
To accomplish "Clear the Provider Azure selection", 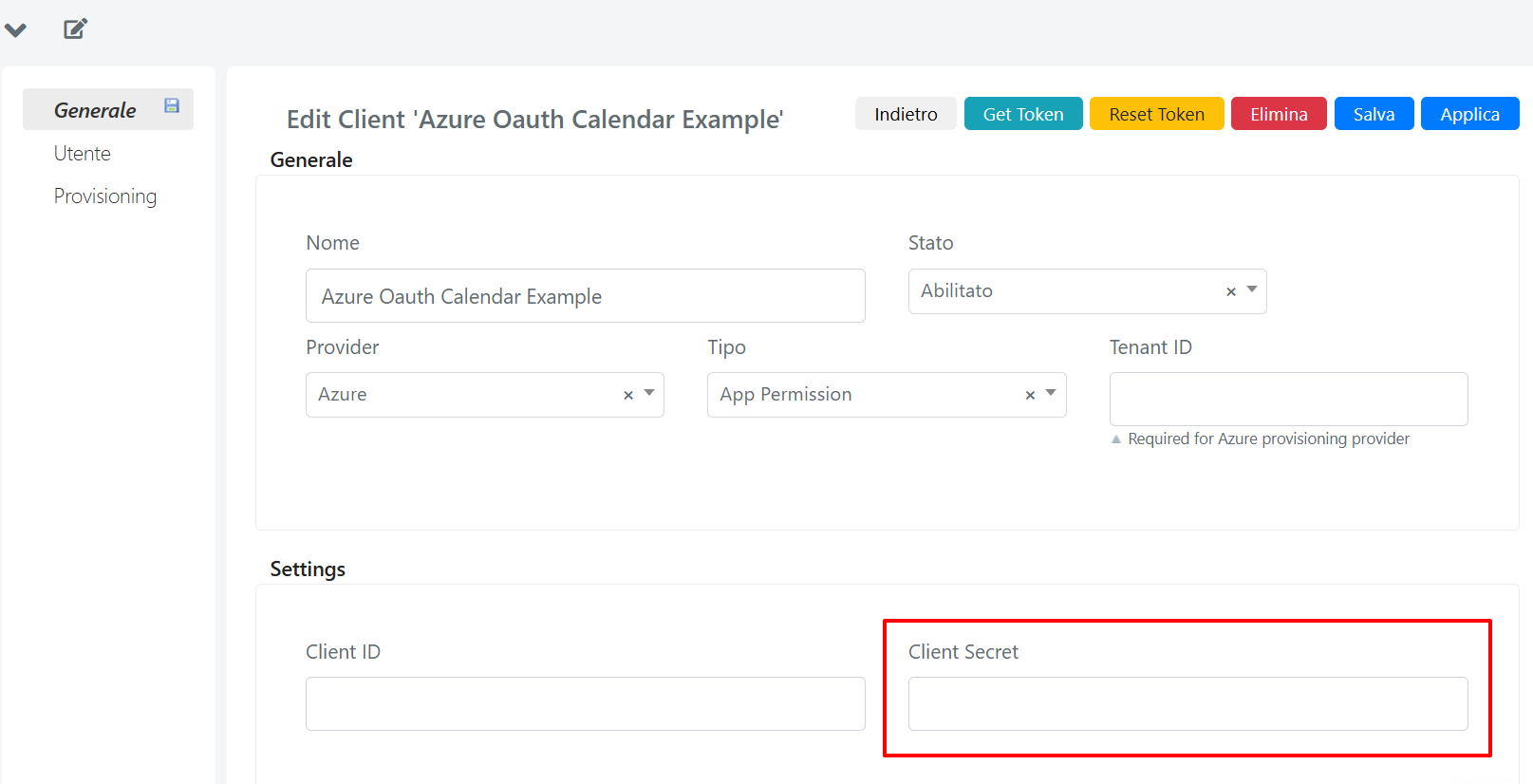I will 628,395.
